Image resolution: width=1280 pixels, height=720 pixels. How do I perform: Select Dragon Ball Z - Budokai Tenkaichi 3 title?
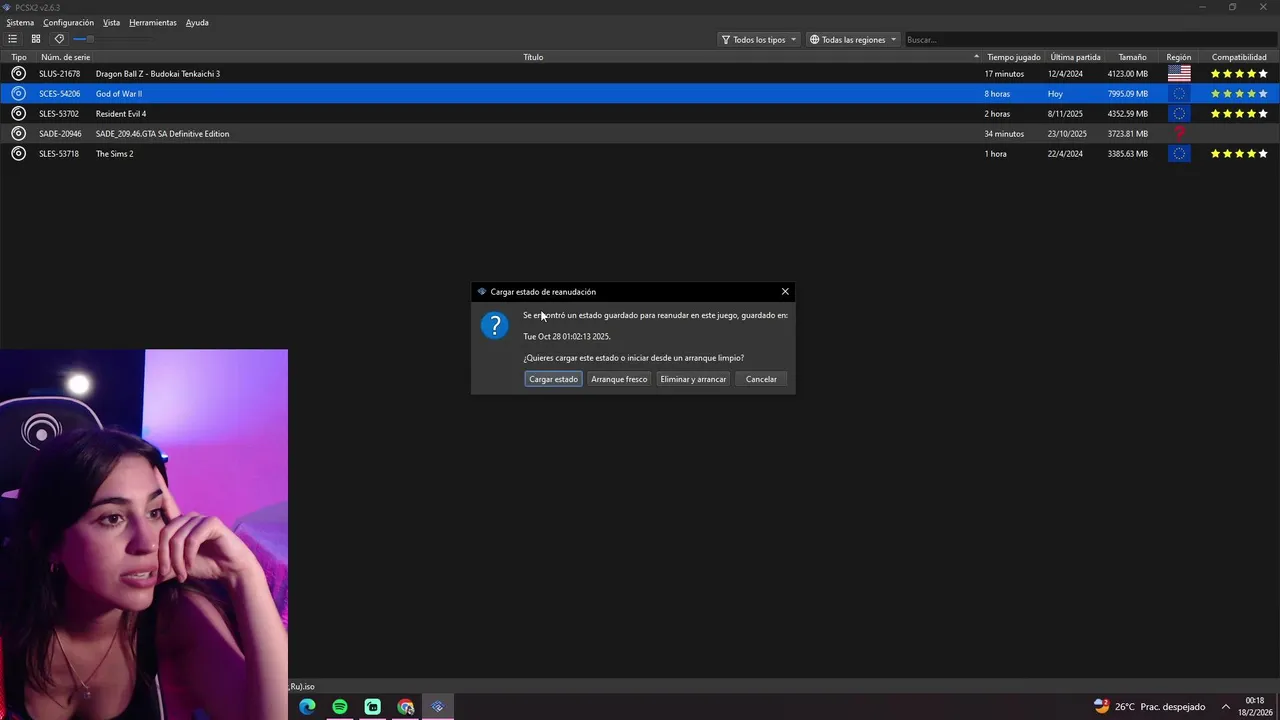pos(158,74)
